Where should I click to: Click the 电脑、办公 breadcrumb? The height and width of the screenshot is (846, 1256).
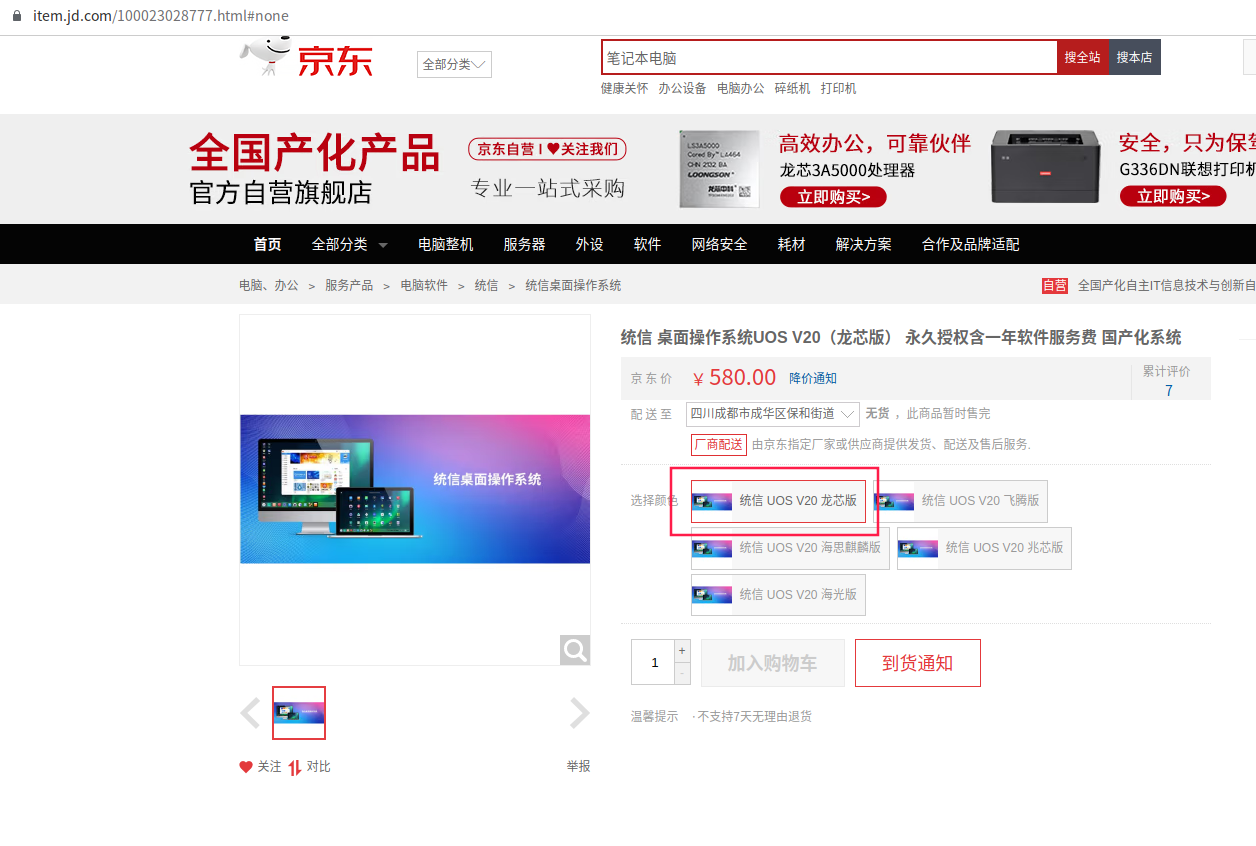tap(269, 285)
